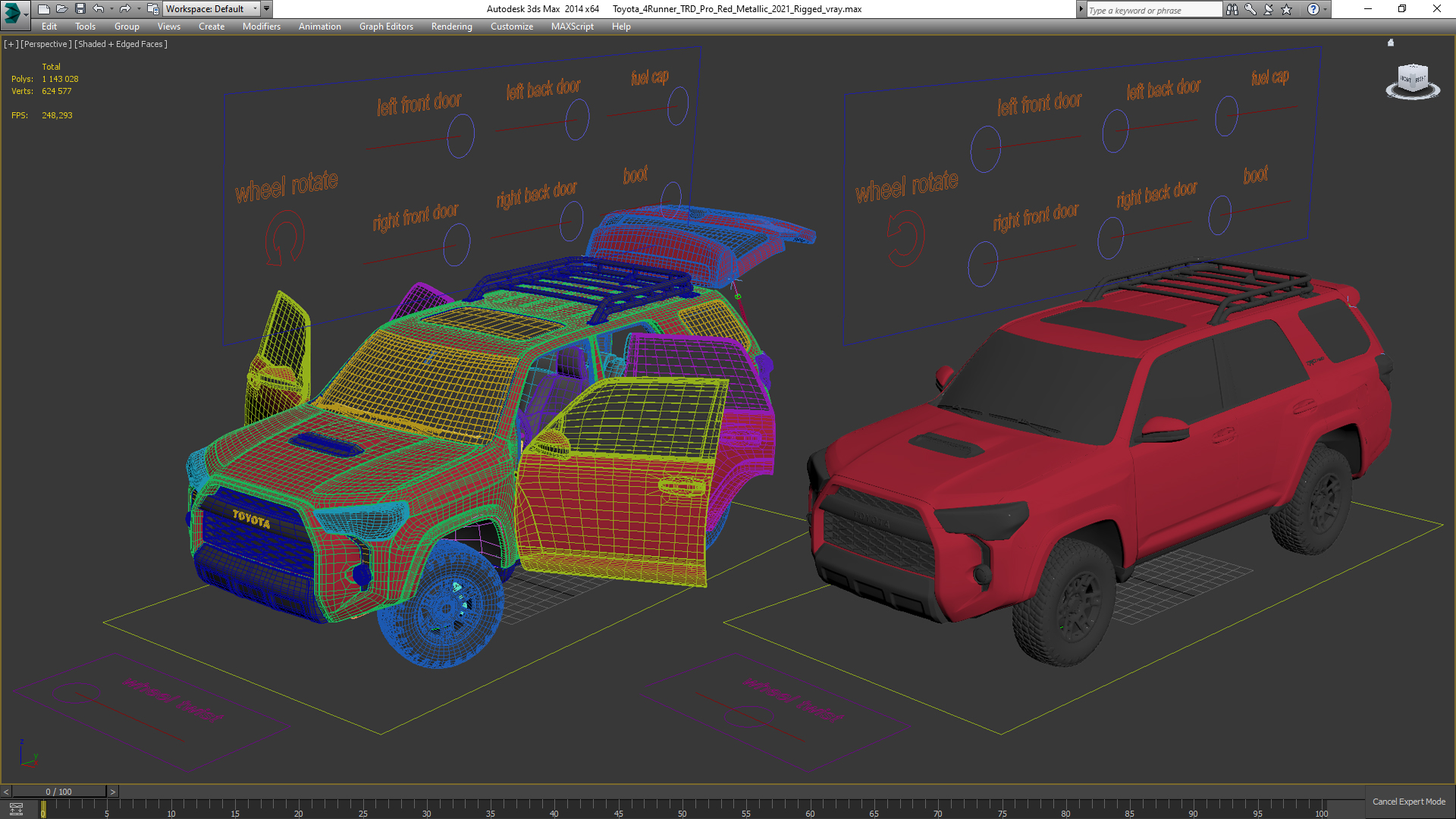This screenshot has width=1456, height=819.
Task: Open the Undo history dropdown arrow
Action: 111,9
